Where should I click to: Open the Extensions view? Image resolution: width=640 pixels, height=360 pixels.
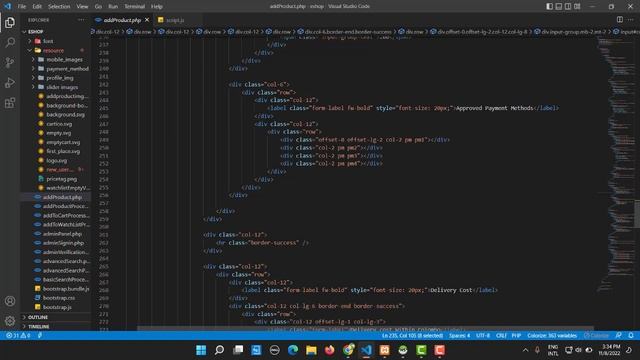[10, 102]
